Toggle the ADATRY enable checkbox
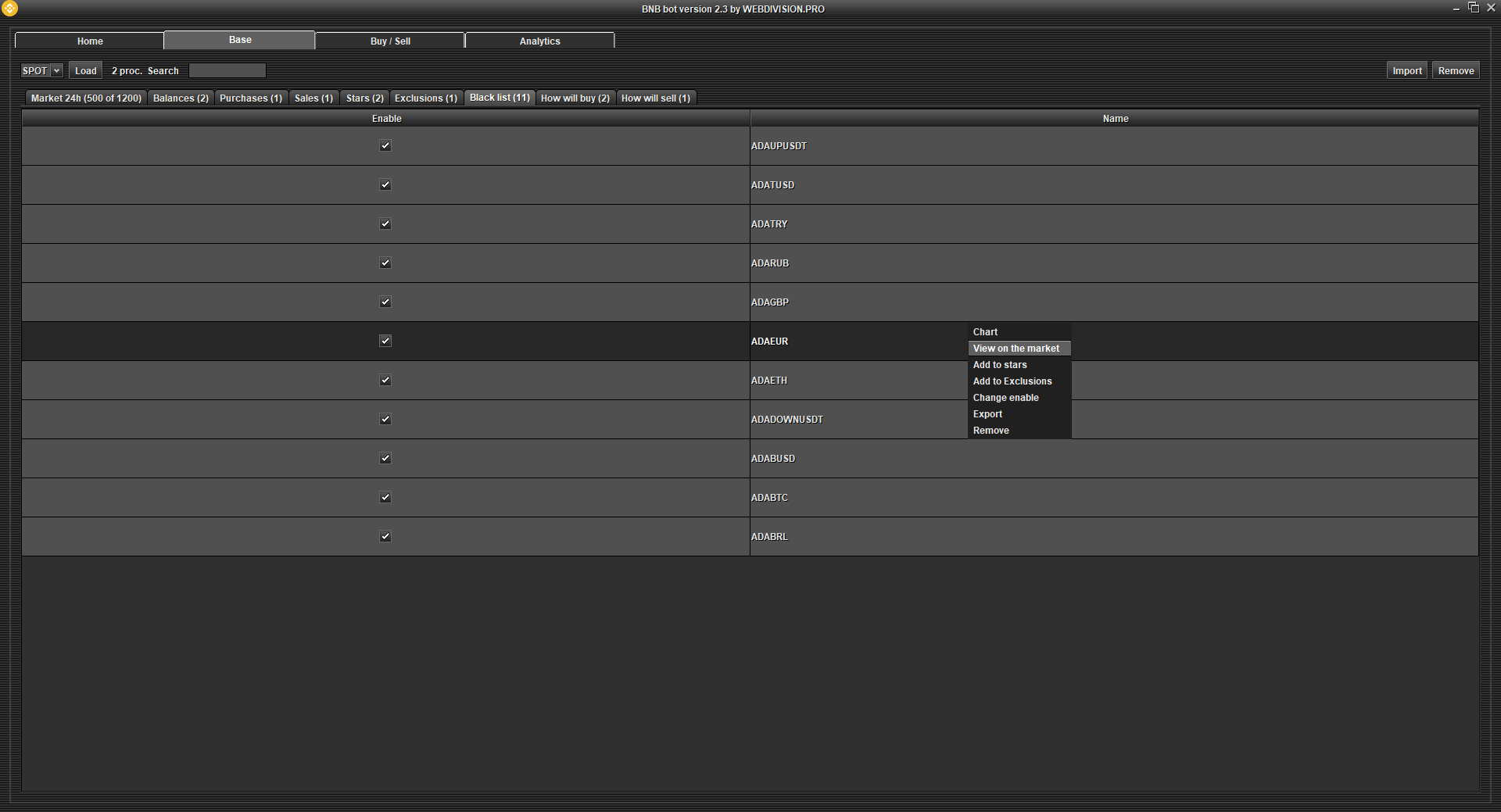Image resolution: width=1501 pixels, height=812 pixels. [385, 224]
